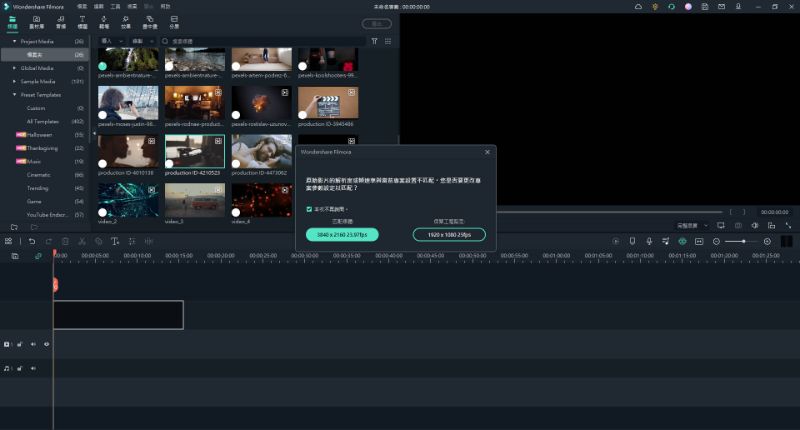Click the snapshot monitor icon below preview
The height and width of the screenshot is (430, 800).
coord(720,225)
